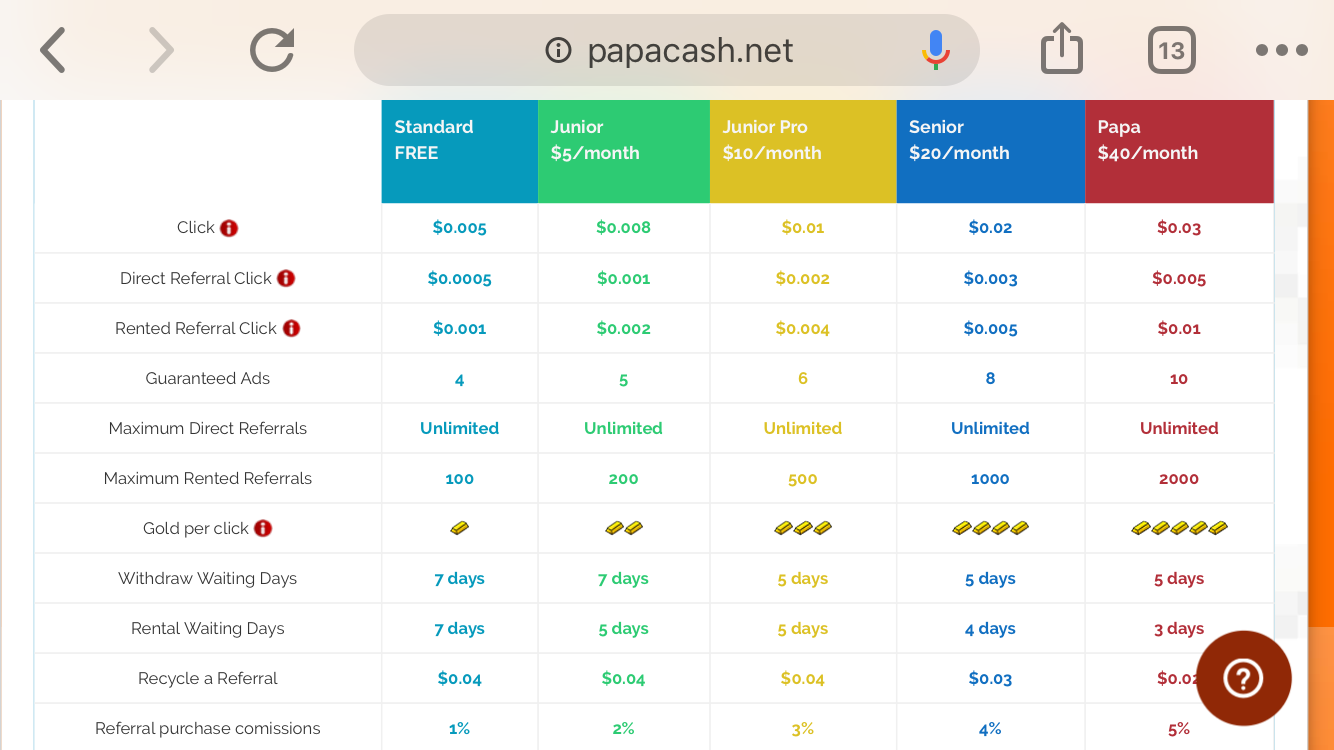This screenshot has width=1334, height=750.
Task: Click info icon beside Gold per click
Action: pos(263,528)
